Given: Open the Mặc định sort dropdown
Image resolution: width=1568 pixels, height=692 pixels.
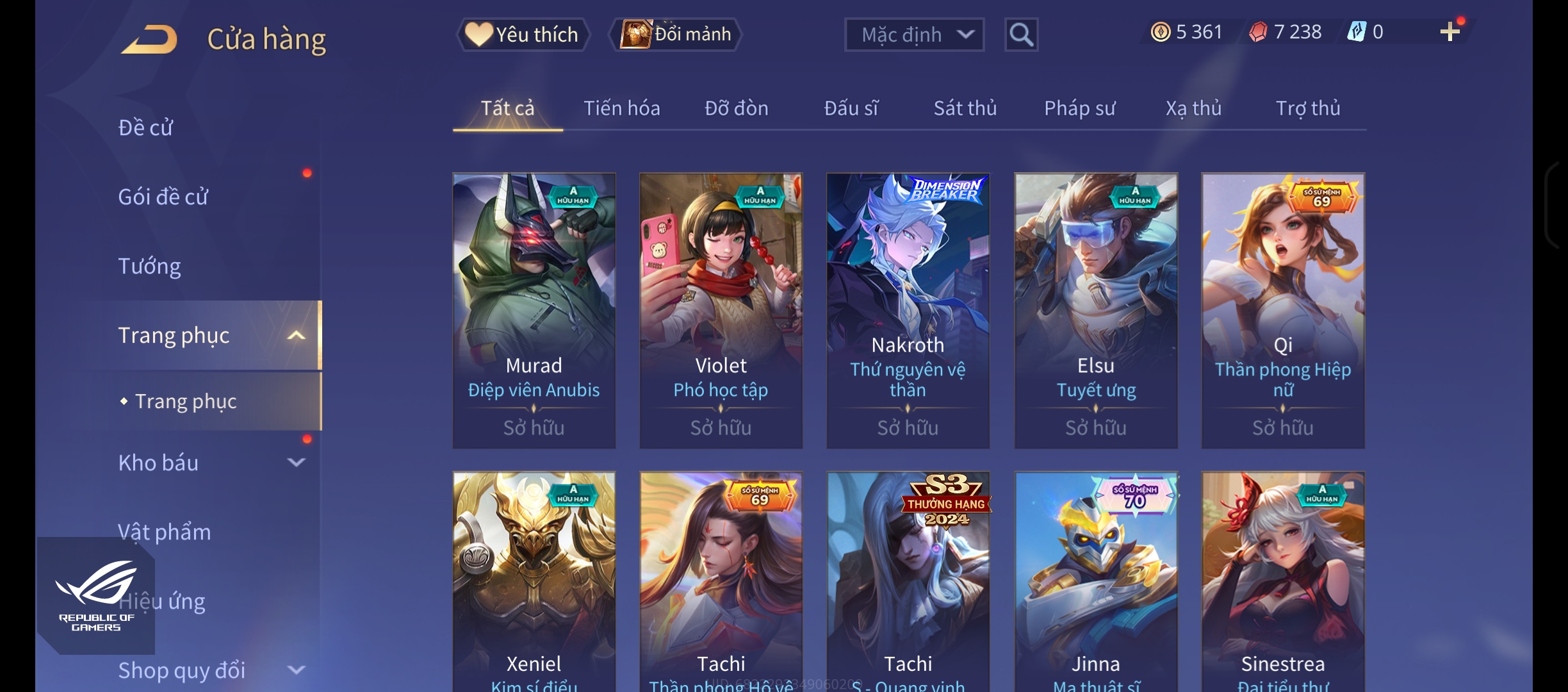Looking at the screenshot, I should click(x=914, y=35).
